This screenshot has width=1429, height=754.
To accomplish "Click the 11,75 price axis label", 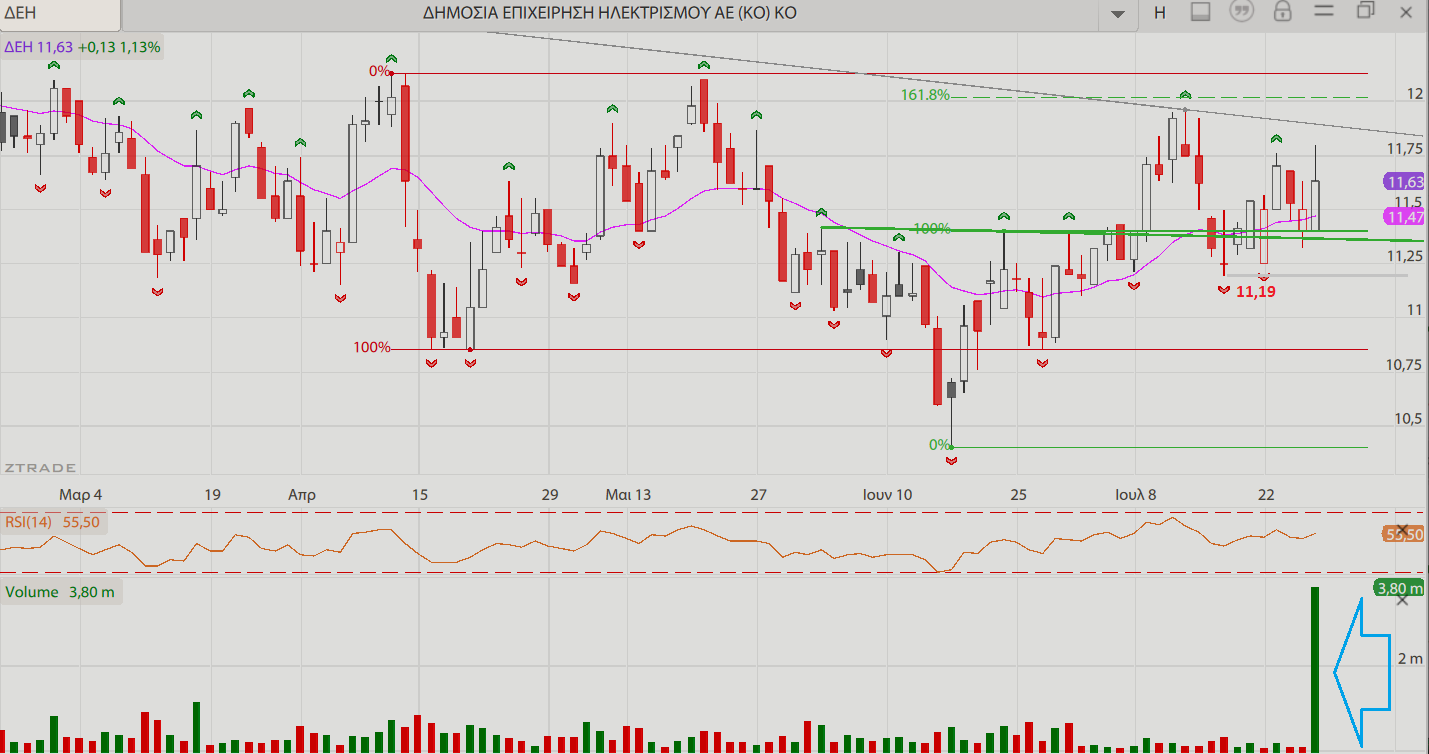I will (1405, 149).
